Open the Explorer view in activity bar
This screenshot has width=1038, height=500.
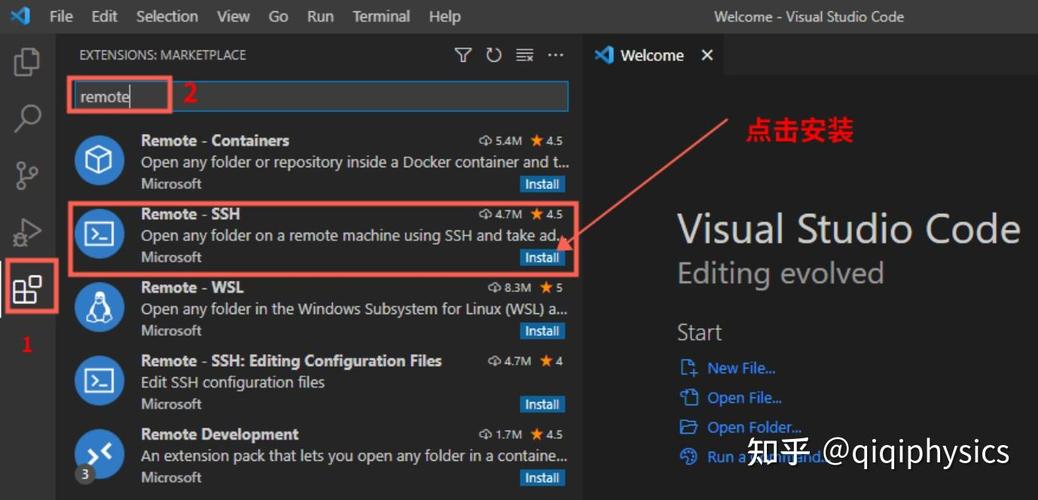(x=27, y=62)
